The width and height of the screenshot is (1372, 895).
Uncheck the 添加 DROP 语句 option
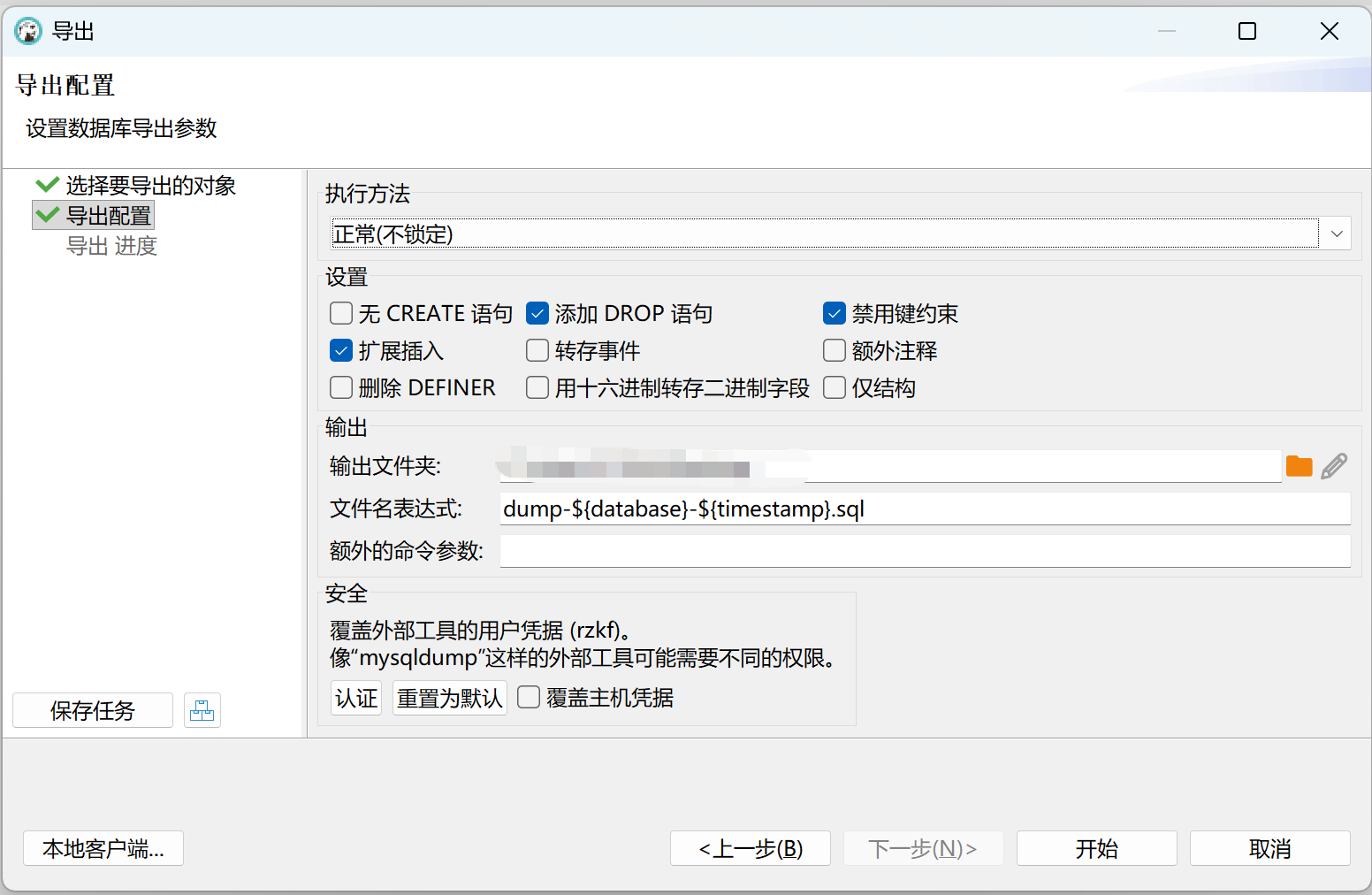(x=537, y=313)
